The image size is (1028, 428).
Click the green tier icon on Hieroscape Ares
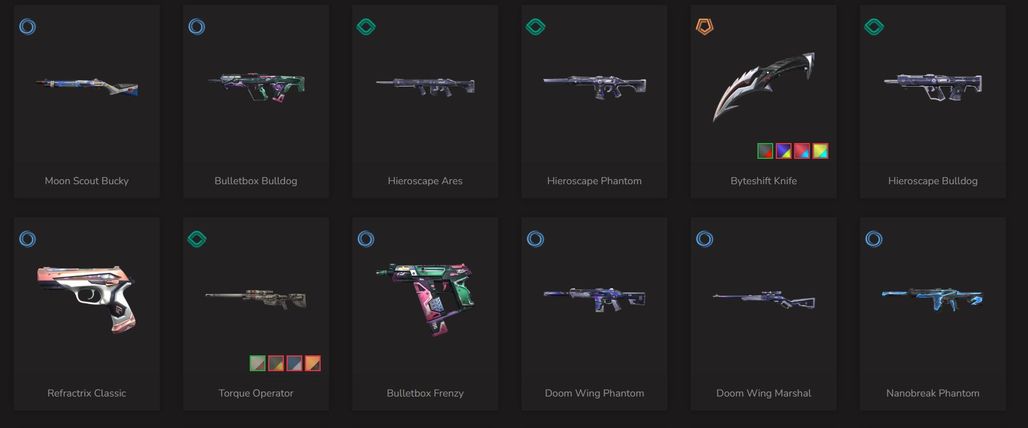pyautogui.click(x=366, y=27)
